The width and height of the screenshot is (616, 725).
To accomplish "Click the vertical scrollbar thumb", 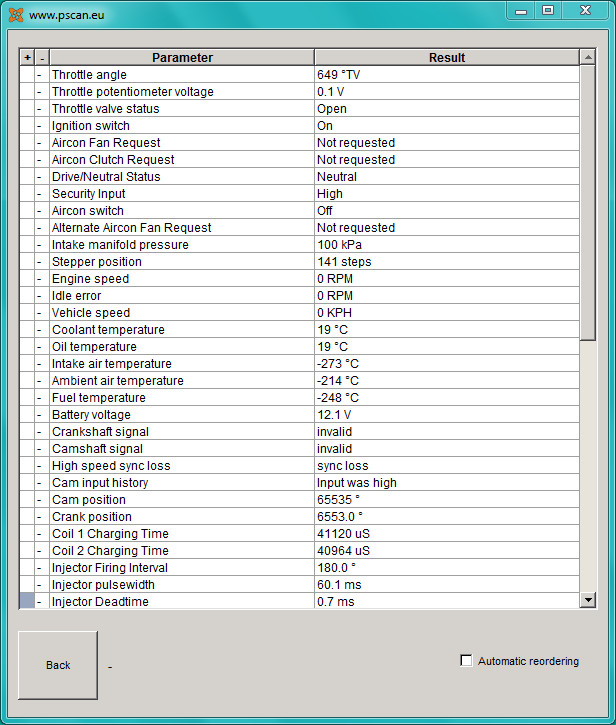I will (x=588, y=203).
